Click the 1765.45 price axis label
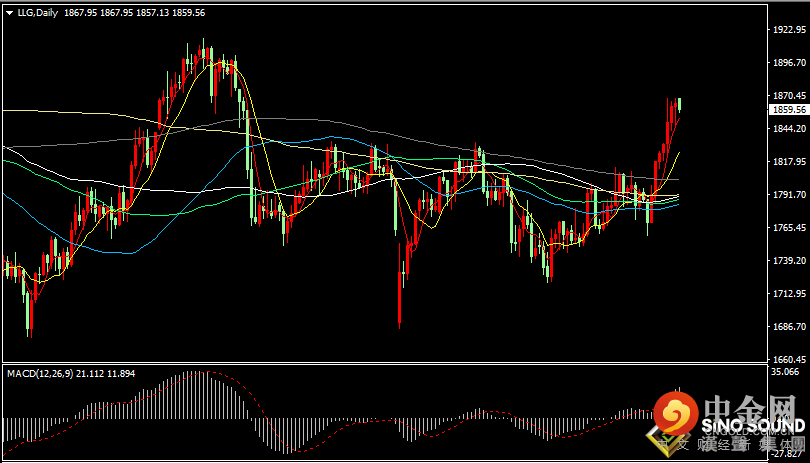This screenshot has width=810, height=463. (x=789, y=227)
